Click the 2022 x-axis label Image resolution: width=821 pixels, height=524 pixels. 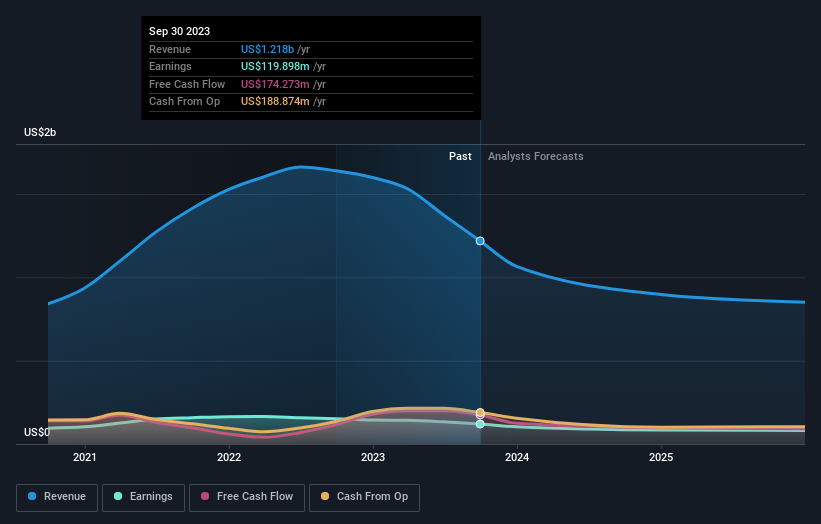229,457
